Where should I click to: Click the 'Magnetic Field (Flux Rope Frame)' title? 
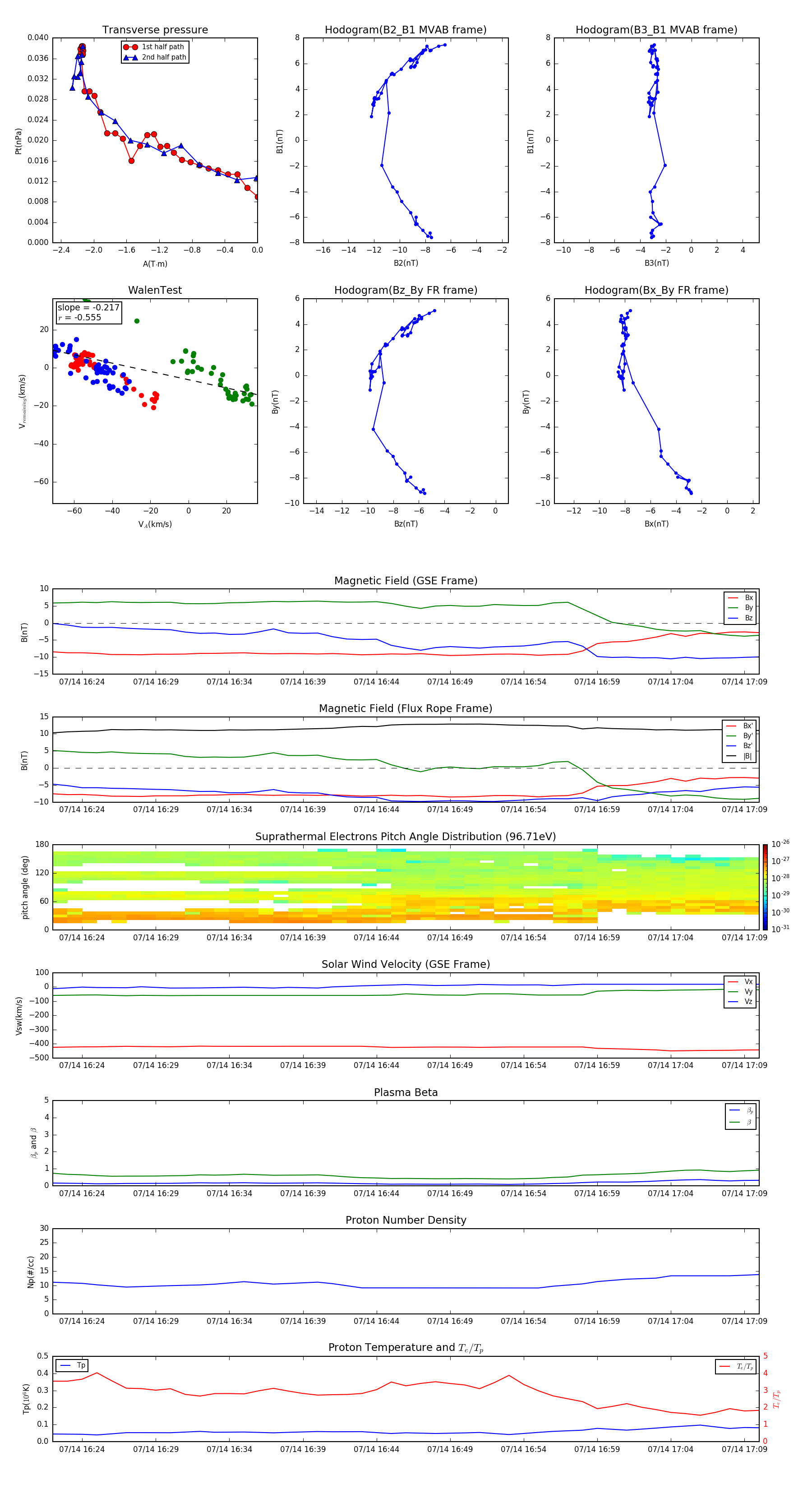(x=406, y=709)
